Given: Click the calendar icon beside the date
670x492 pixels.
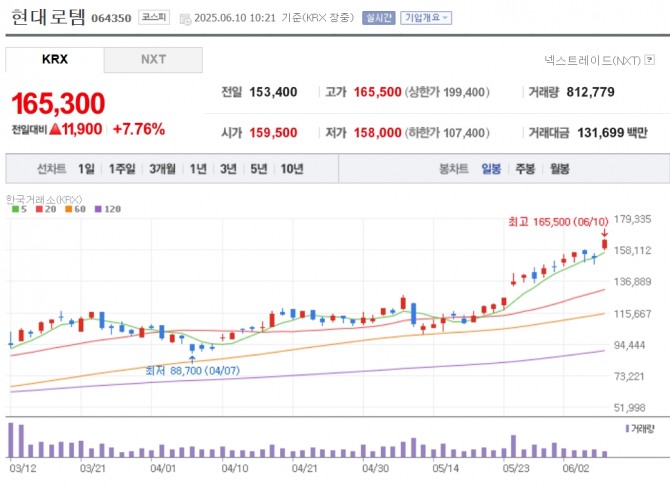Looking at the screenshot, I should click(x=185, y=19).
